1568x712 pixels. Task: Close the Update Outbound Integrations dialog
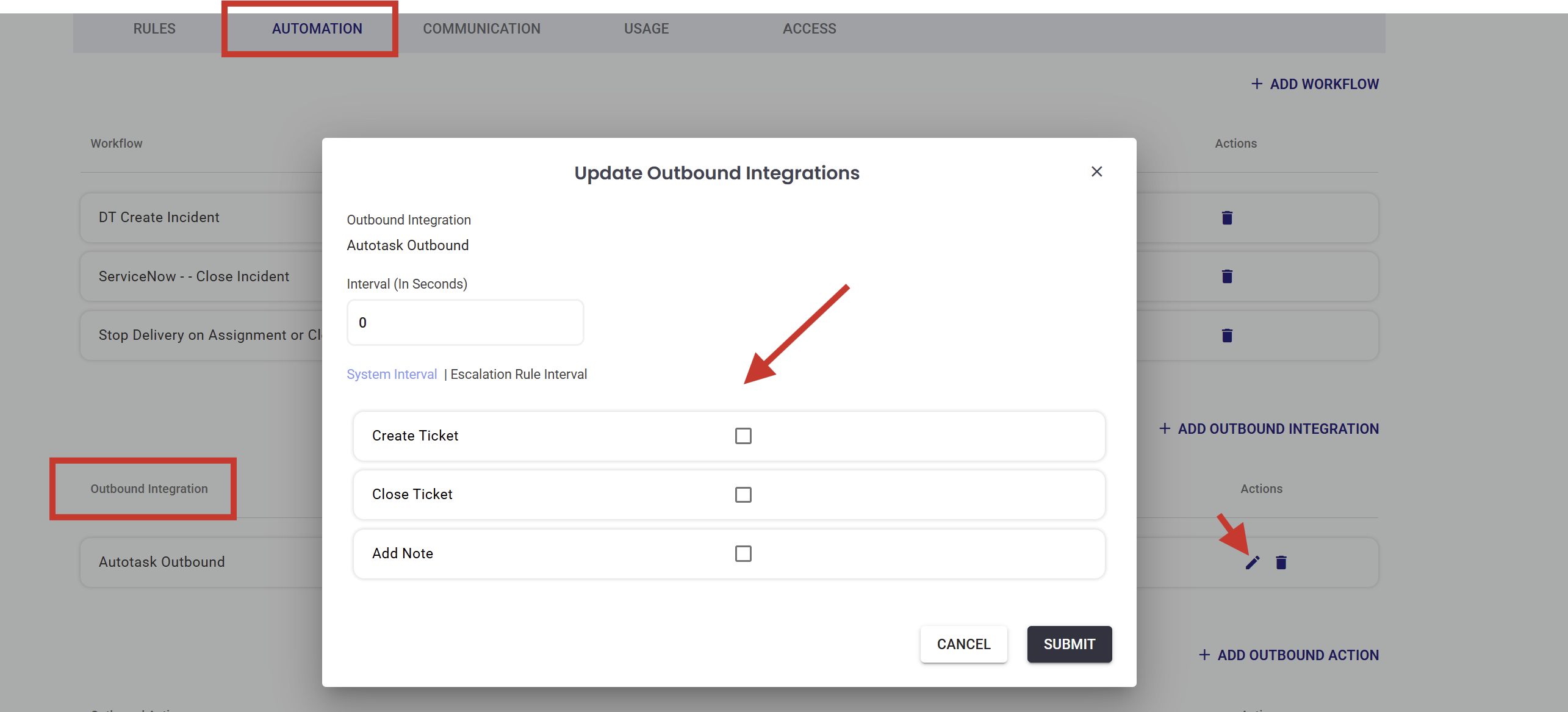(x=1096, y=172)
